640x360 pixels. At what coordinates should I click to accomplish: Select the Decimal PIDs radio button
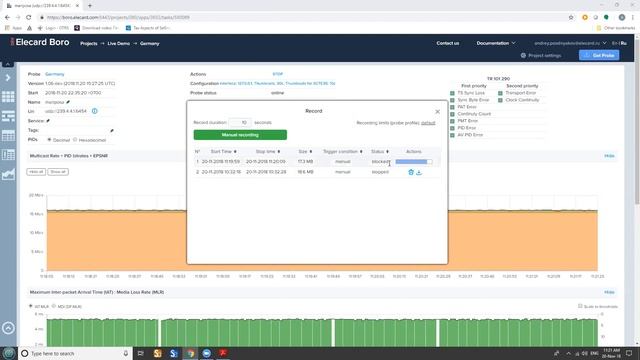coord(49,140)
